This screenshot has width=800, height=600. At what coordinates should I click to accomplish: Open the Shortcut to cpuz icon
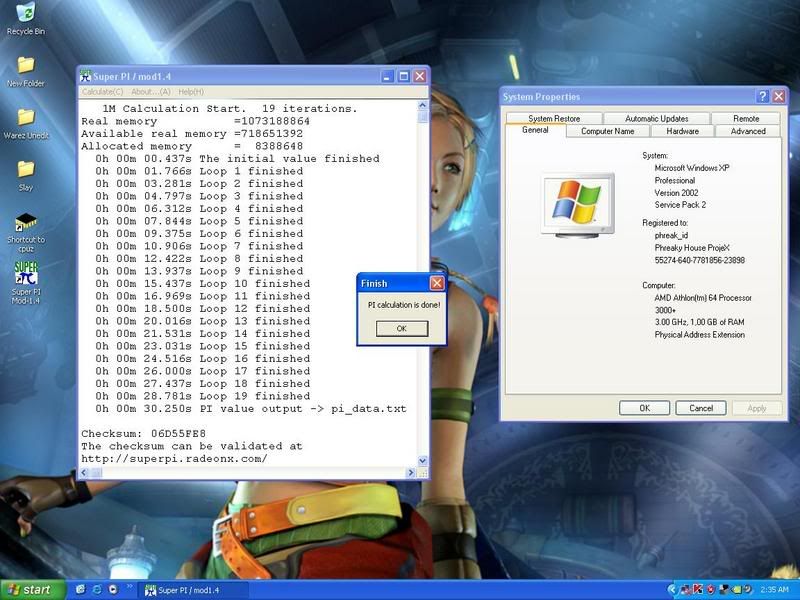point(25,223)
